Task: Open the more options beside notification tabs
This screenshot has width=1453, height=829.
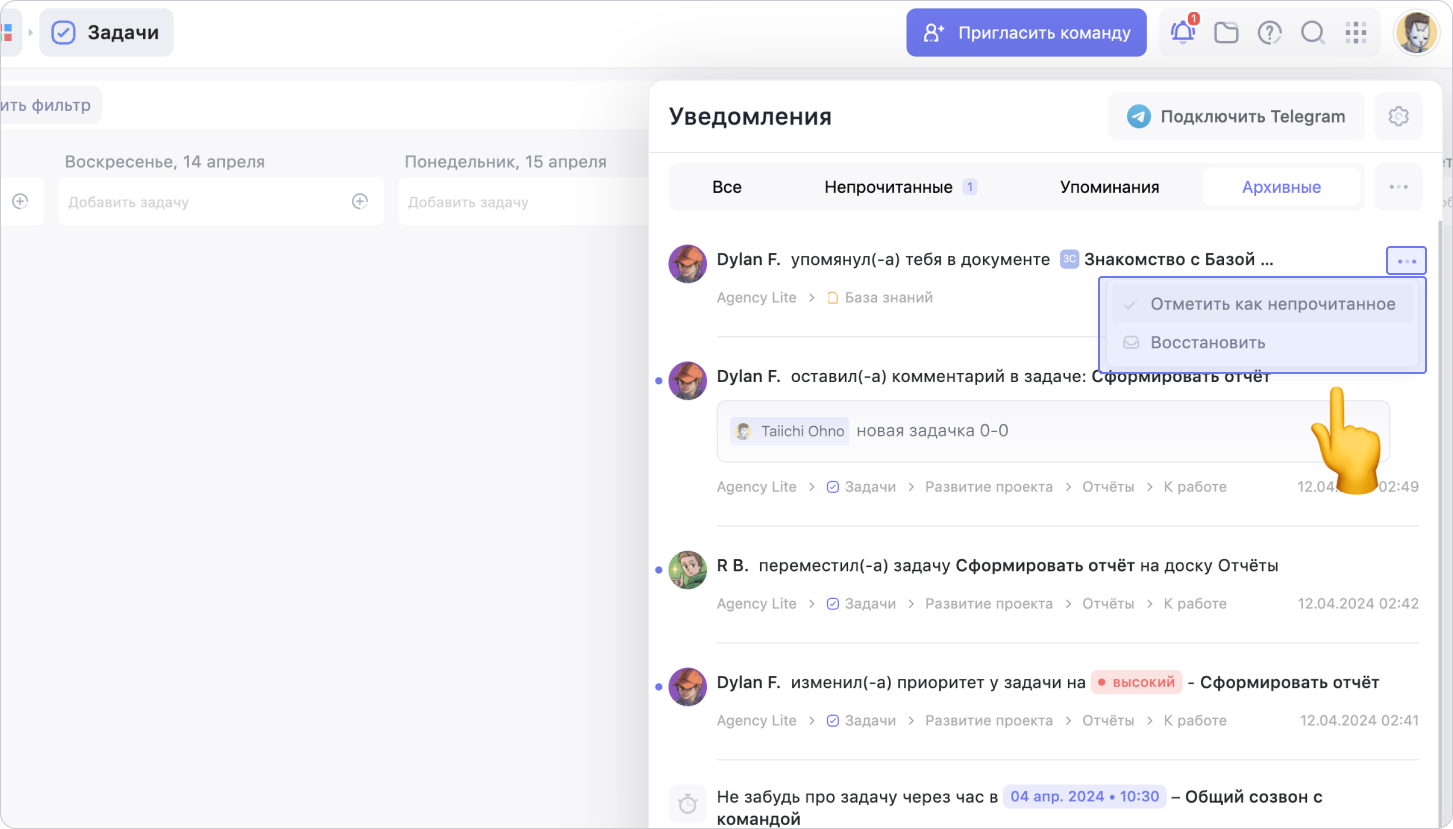Action: coord(1398,187)
